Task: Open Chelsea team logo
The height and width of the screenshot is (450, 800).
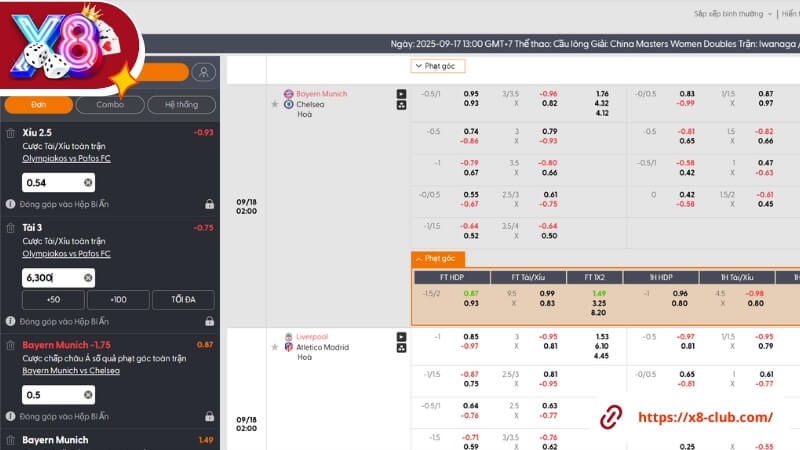Action: click(289, 104)
